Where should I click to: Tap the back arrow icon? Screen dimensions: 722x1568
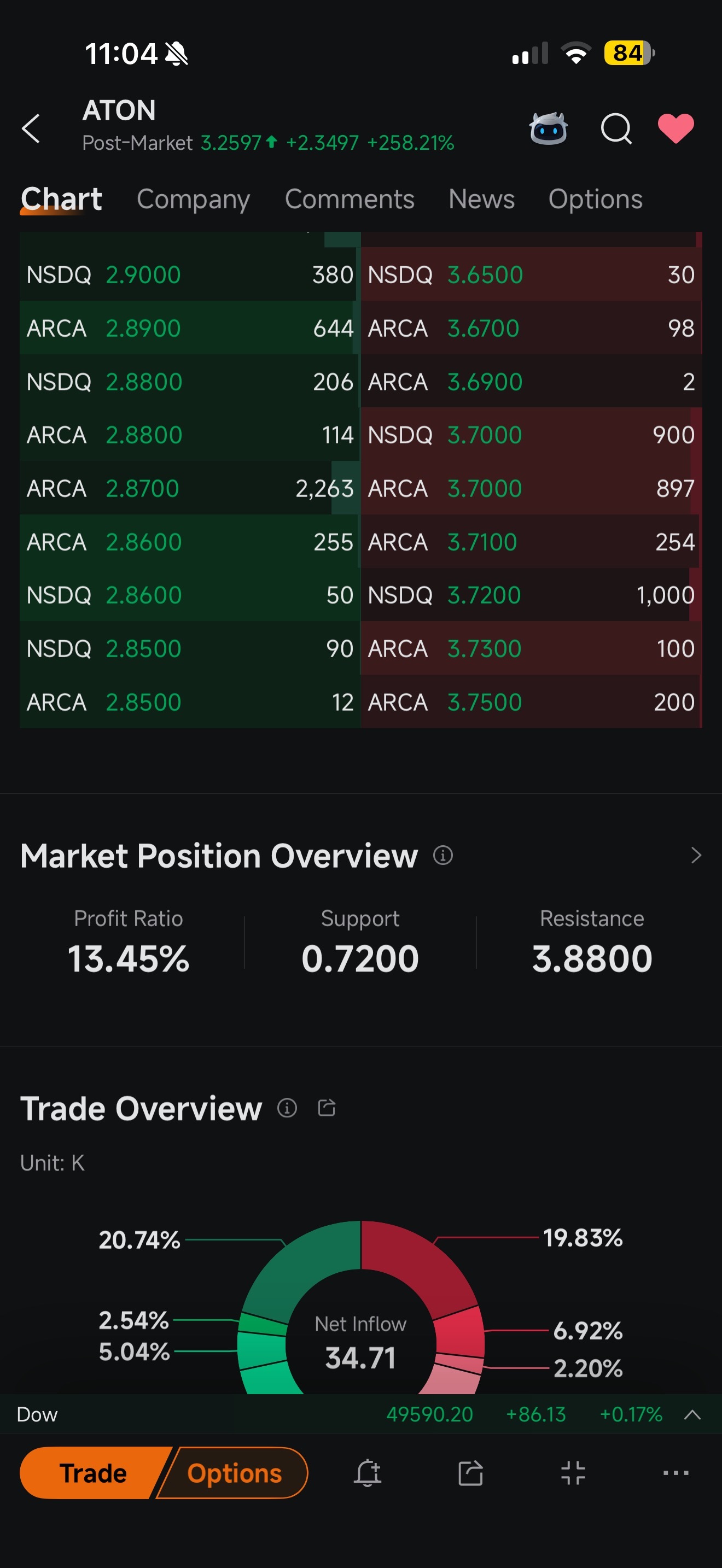click(x=31, y=128)
